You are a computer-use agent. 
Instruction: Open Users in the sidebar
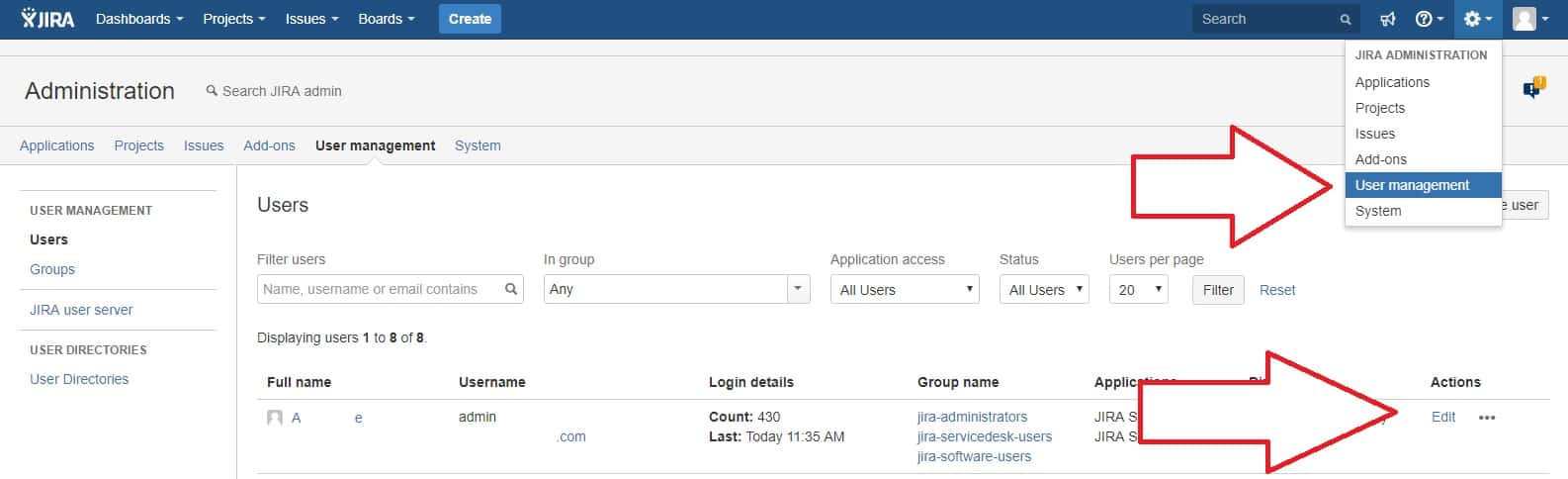[48, 239]
